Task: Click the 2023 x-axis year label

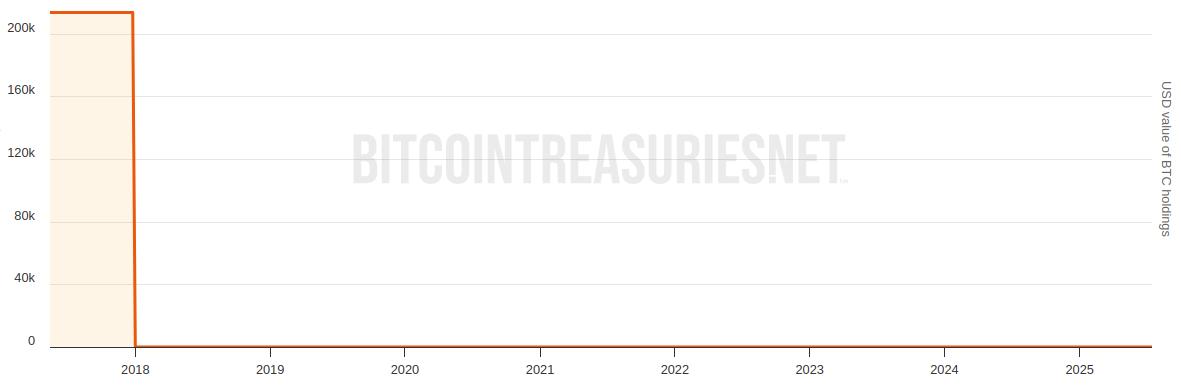Action: coord(809,370)
